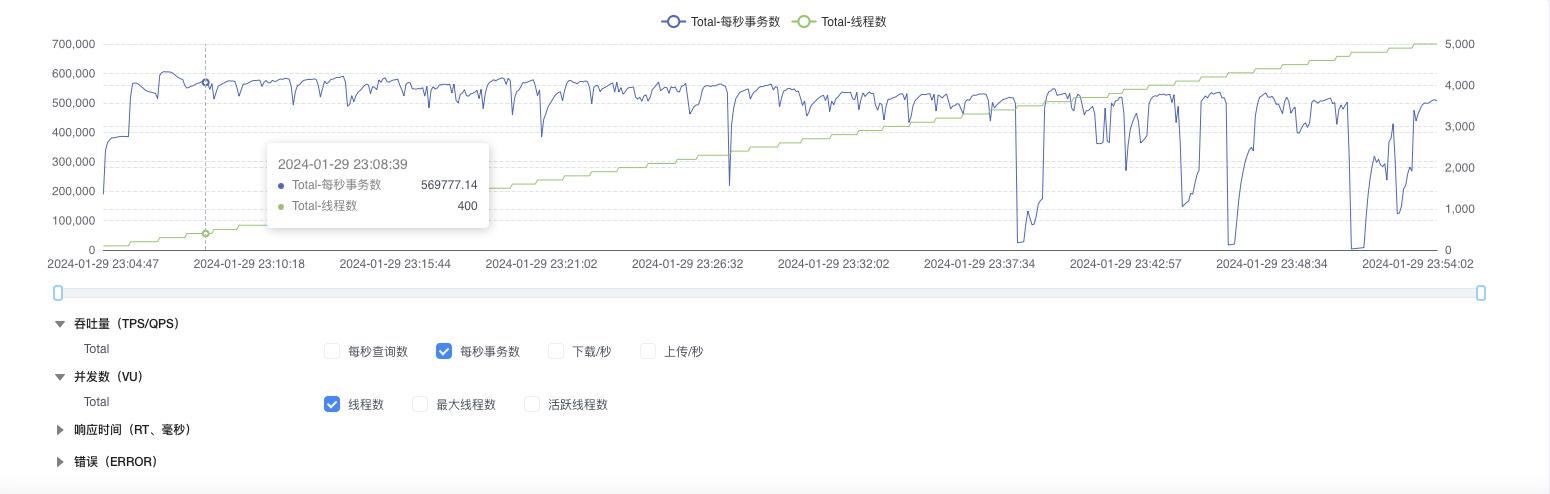1550x494 pixels.
Task: Uncheck the 线程数 checkbox
Action: point(332,404)
